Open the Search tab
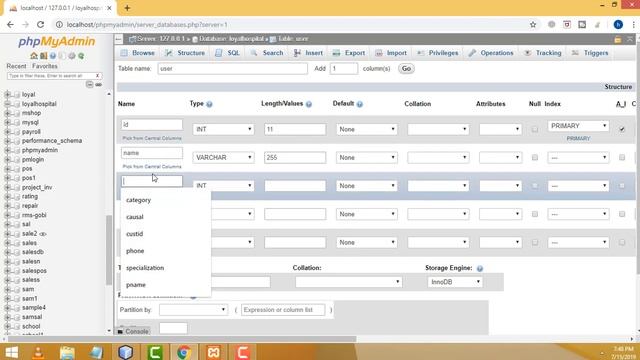The width and height of the screenshot is (640, 360). [267, 53]
